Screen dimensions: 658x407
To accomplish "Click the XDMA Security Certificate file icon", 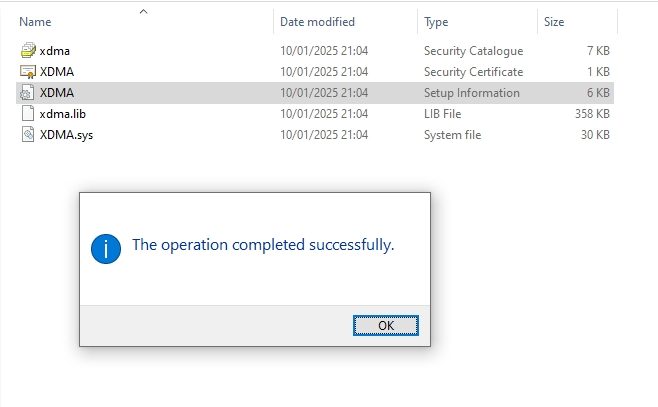I will pyautogui.click(x=28, y=72).
